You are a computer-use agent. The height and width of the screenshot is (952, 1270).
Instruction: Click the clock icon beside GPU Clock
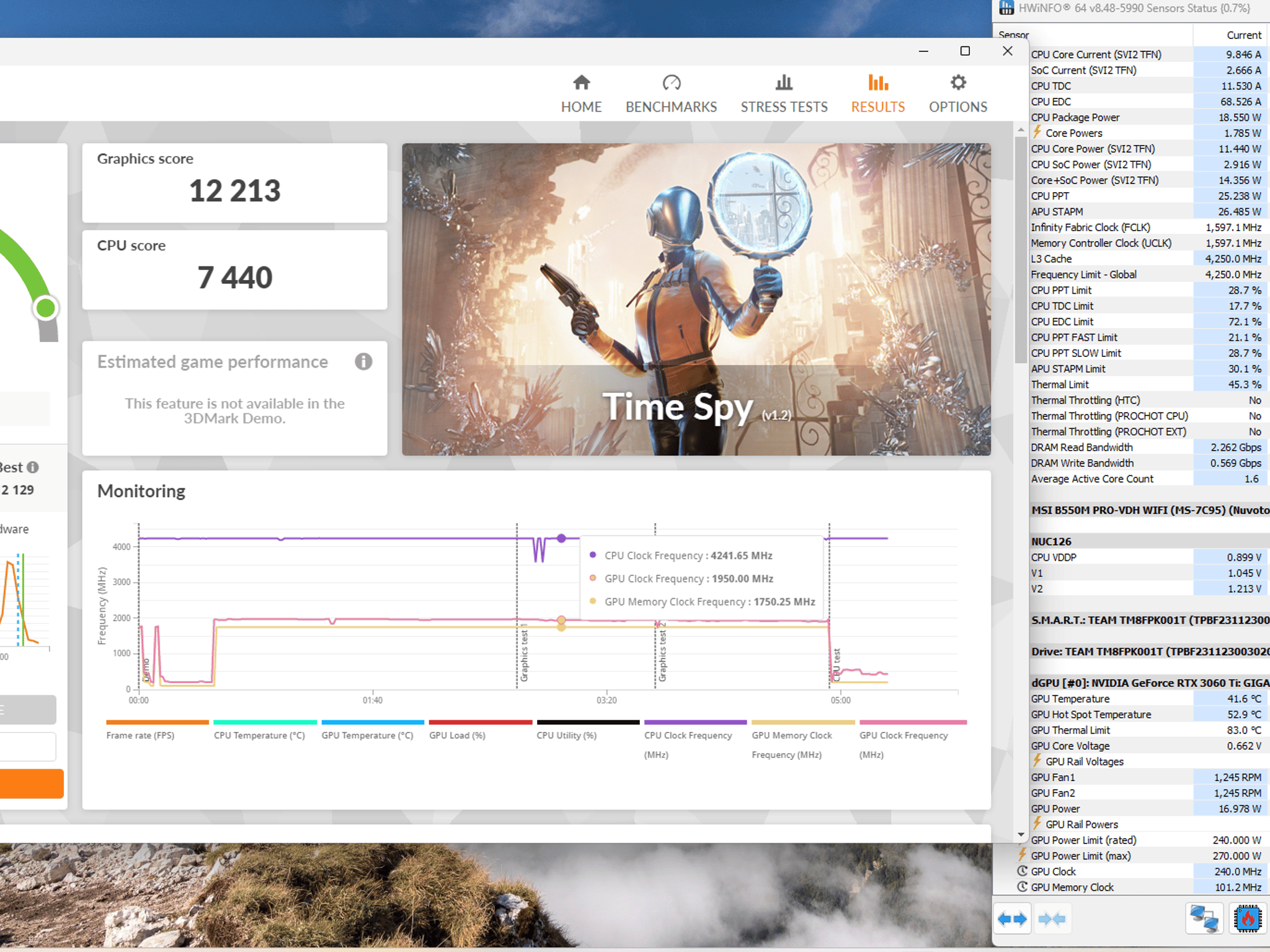pos(1023,871)
